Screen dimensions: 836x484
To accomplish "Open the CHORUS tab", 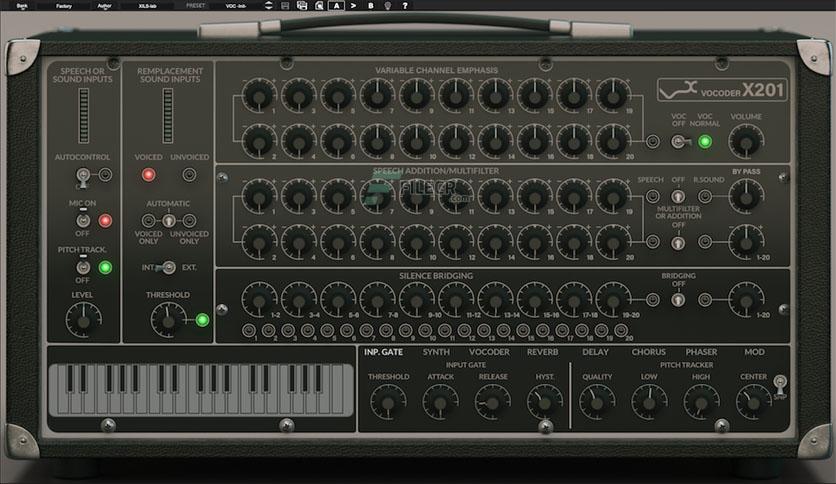I will click(648, 352).
